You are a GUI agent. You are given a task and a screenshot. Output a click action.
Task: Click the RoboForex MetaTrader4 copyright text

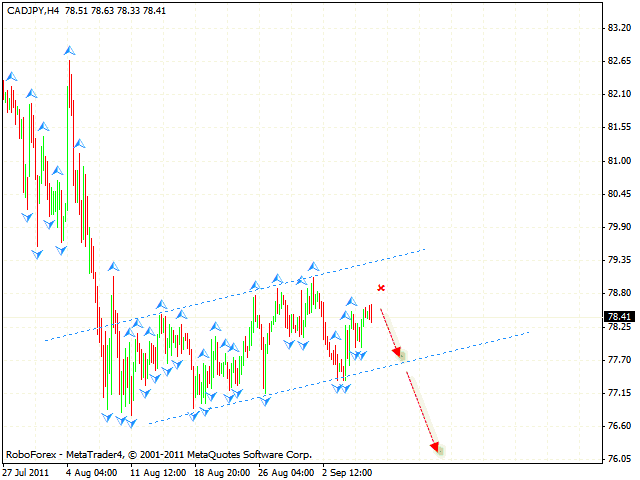[x=159, y=454]
